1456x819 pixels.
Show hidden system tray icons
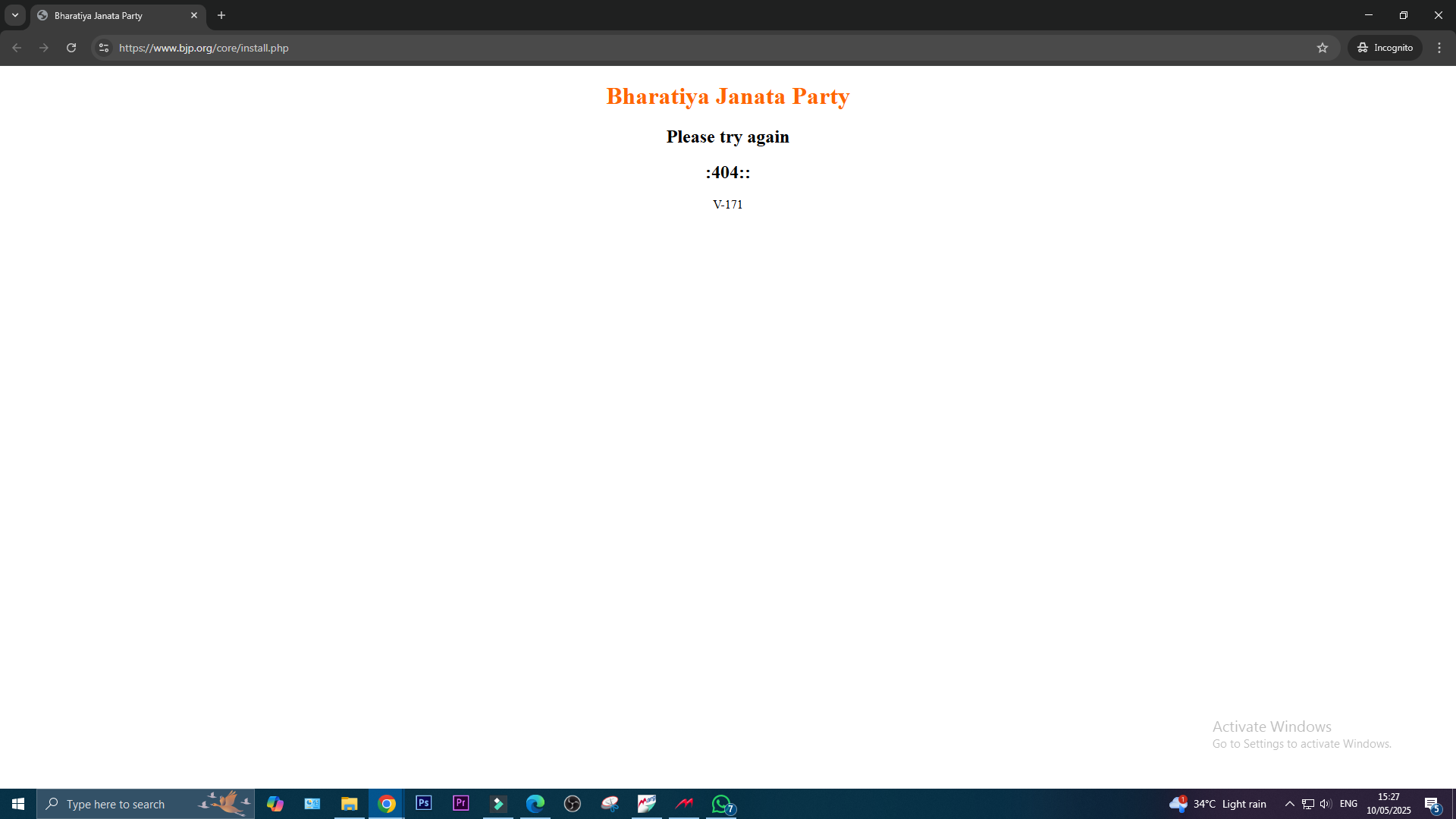click(x=1289, y=804)
